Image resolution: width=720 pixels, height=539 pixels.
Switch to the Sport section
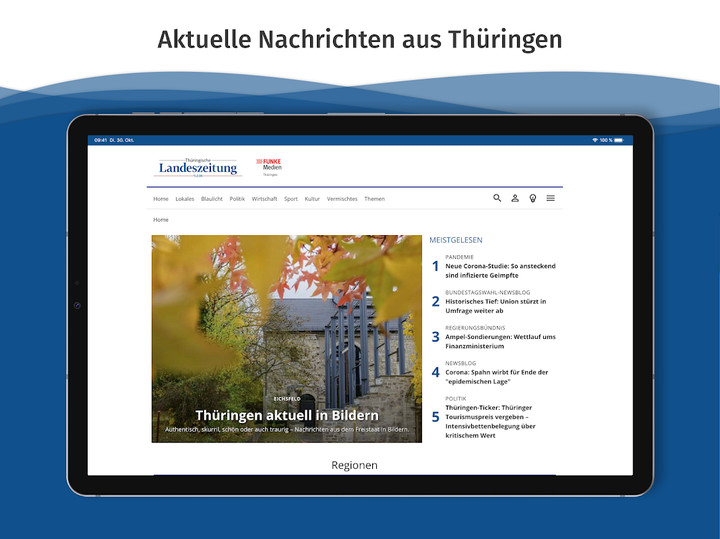[x=291, y=199]
